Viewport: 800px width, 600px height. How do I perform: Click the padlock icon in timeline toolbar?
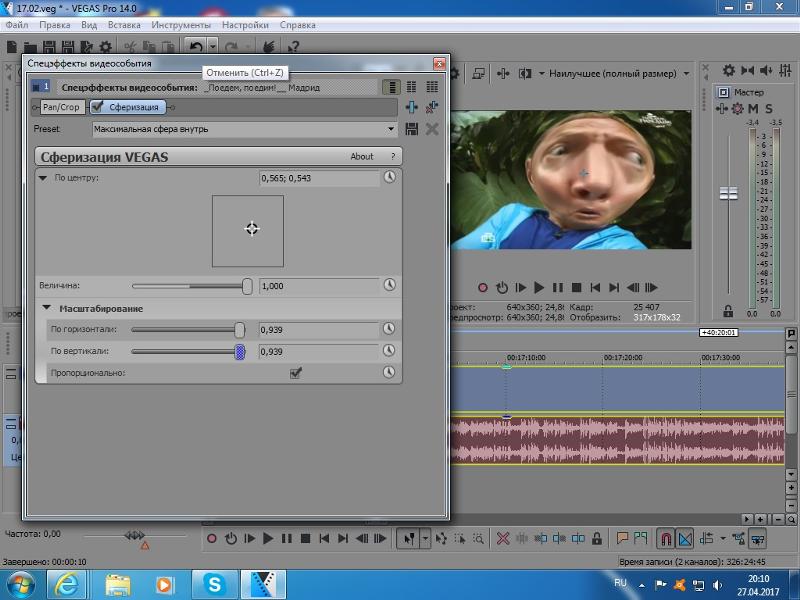[597, 538]
